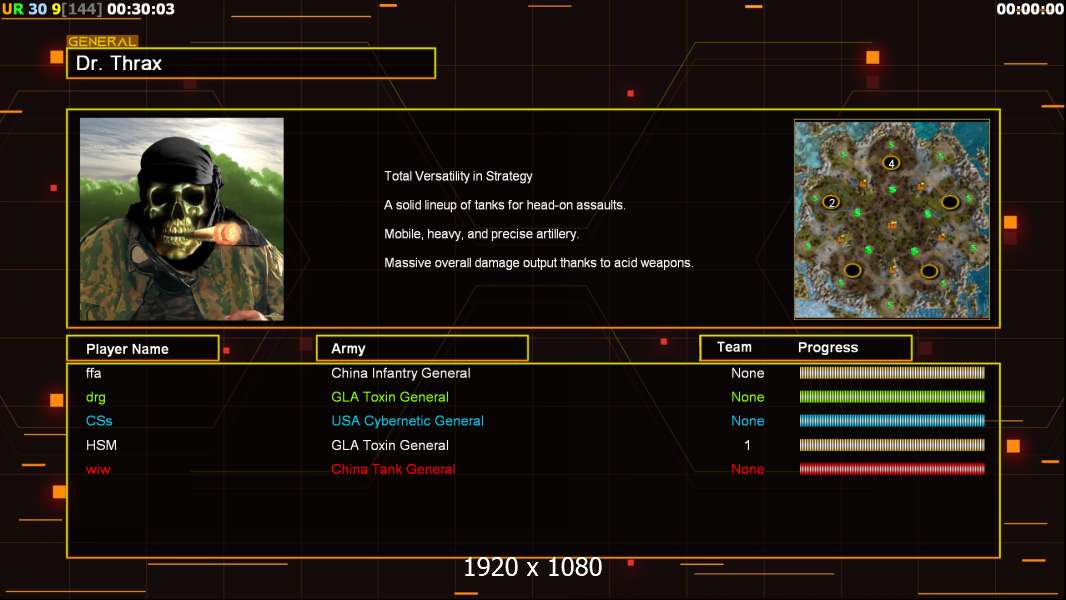
Task: Click China Infantry General army entry
Action: pyautogui.click(x=400, y=373)
